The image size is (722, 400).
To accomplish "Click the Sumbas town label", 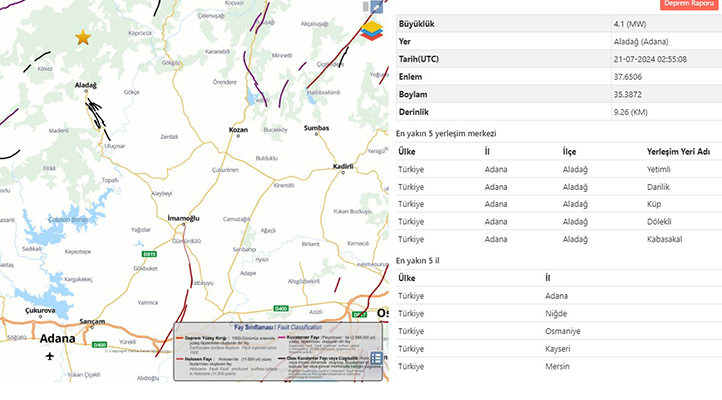I will tap(316, 128).
